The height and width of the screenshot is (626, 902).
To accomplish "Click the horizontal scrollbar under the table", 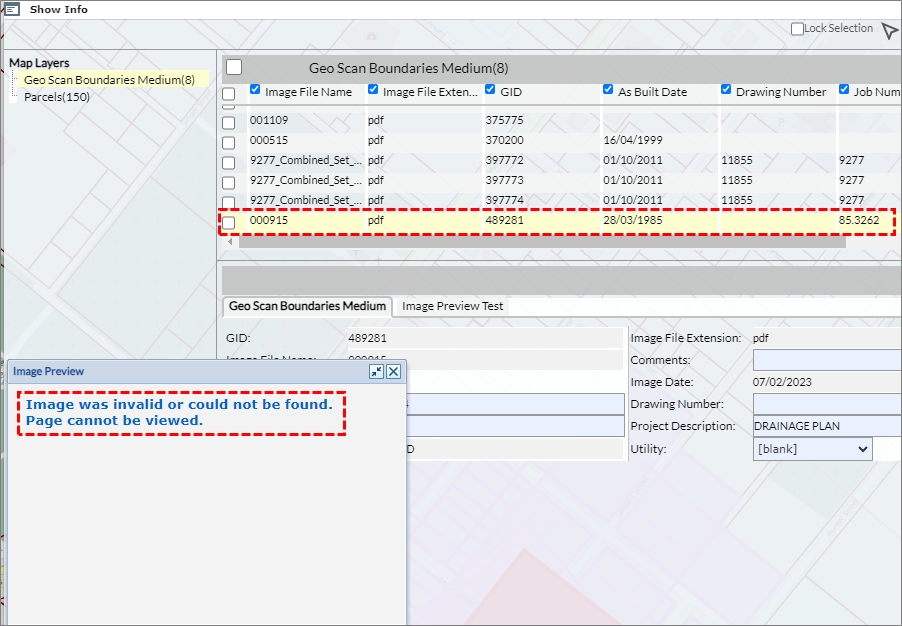I will pos(540,241).
